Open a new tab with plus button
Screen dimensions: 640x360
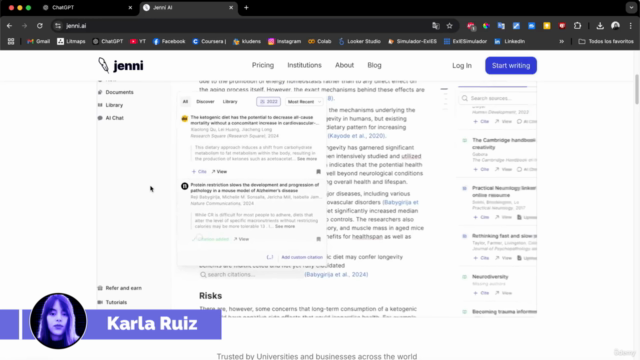pos(246,7)
